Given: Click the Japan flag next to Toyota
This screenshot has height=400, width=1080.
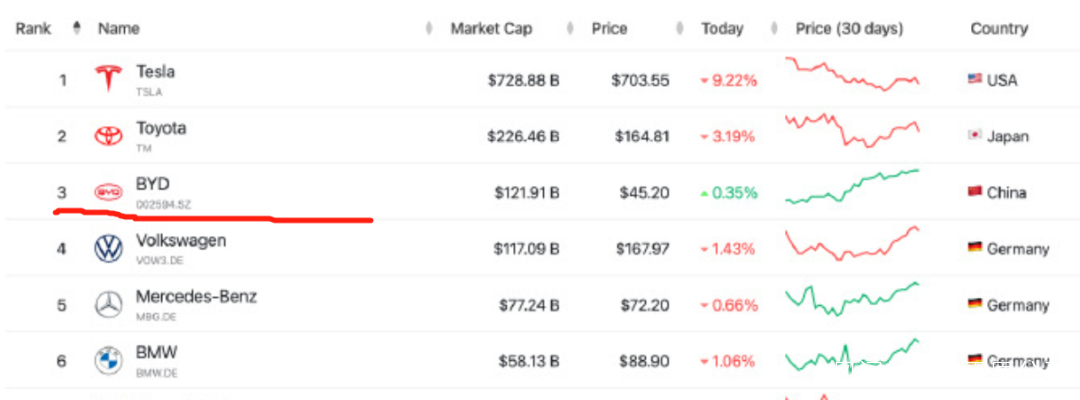Looking at the screenshot, I should (x=974, y=135).
